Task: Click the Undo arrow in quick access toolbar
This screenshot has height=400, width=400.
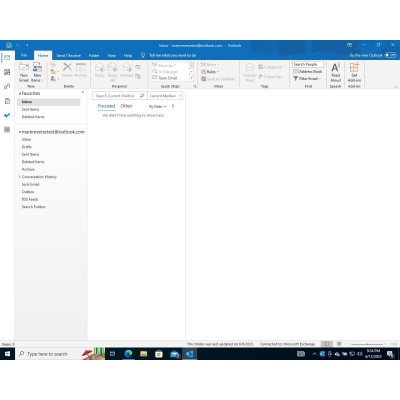Action: 19,45
